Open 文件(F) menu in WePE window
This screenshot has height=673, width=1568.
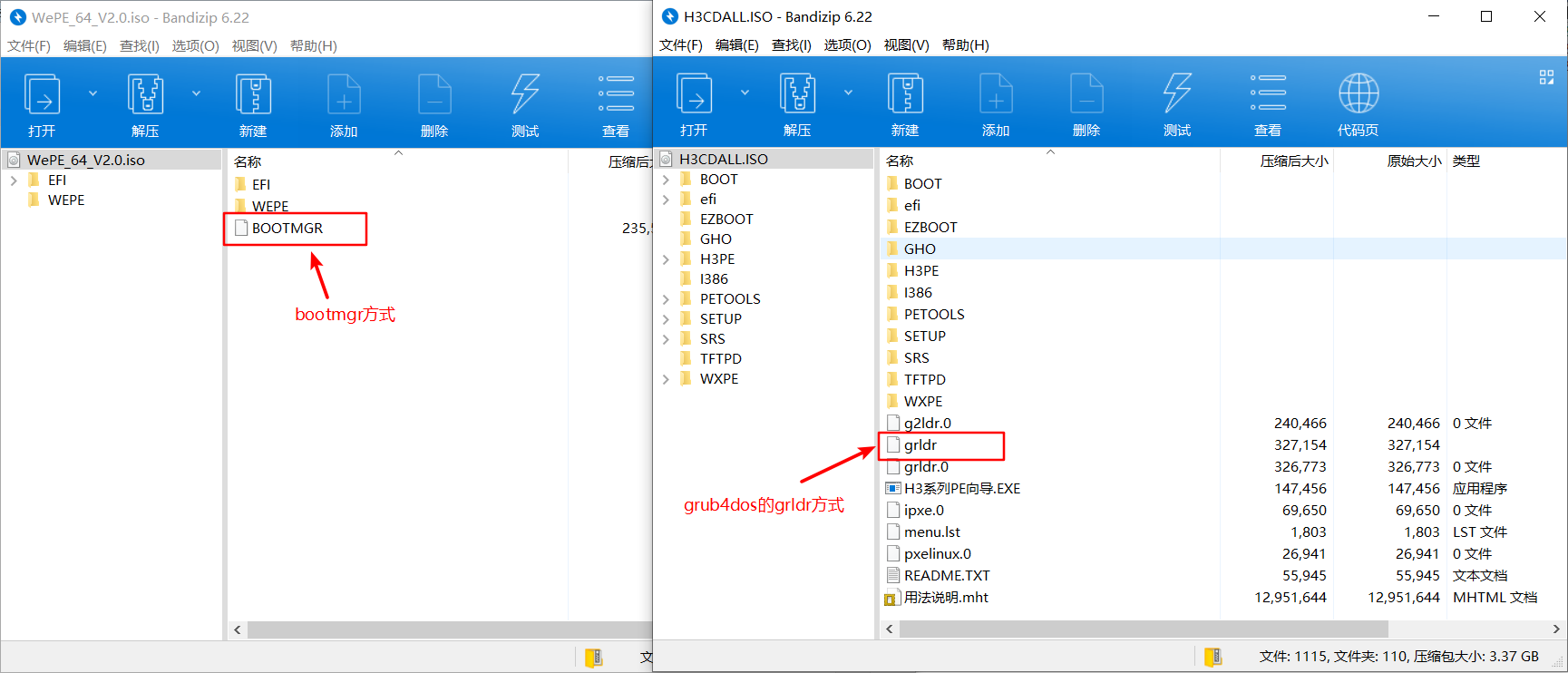click(29, 46)
